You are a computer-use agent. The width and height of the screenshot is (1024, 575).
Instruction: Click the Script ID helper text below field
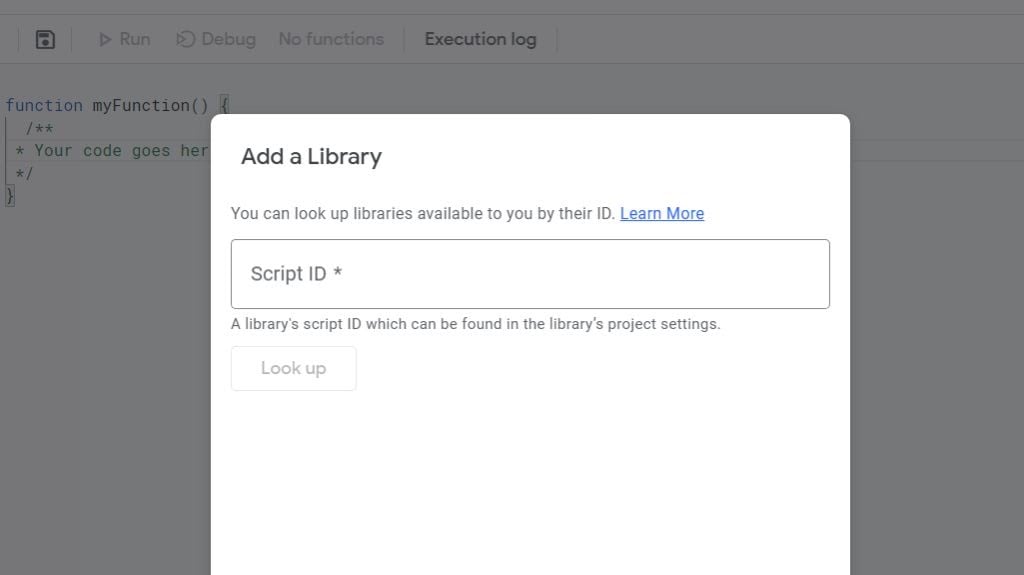coord(475,324)
